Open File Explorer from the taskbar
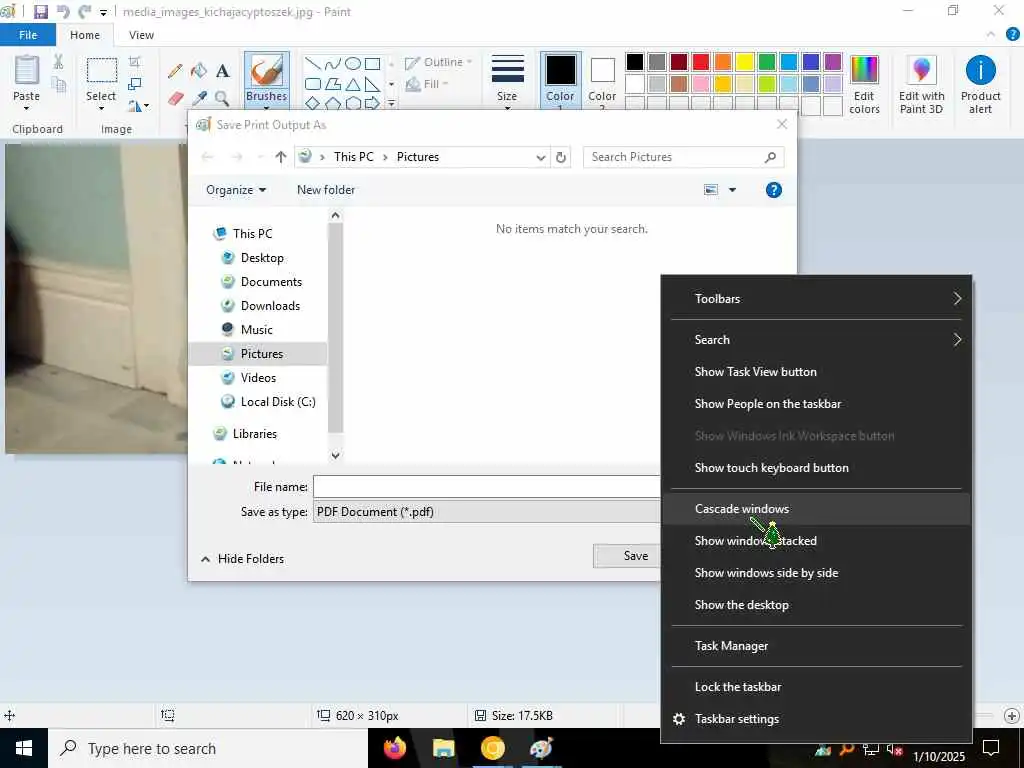1024x768 pixels. click(443, 748)
